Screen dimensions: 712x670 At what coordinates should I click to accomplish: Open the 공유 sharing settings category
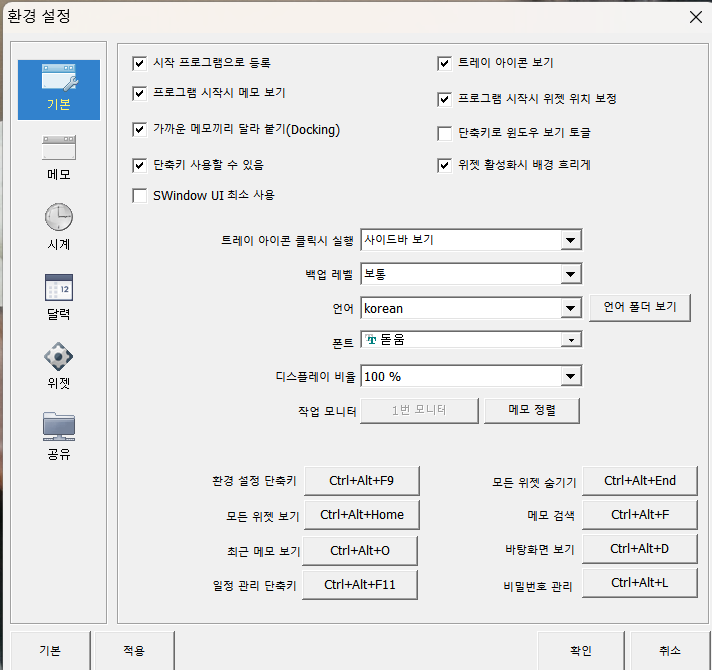(59, 436)
